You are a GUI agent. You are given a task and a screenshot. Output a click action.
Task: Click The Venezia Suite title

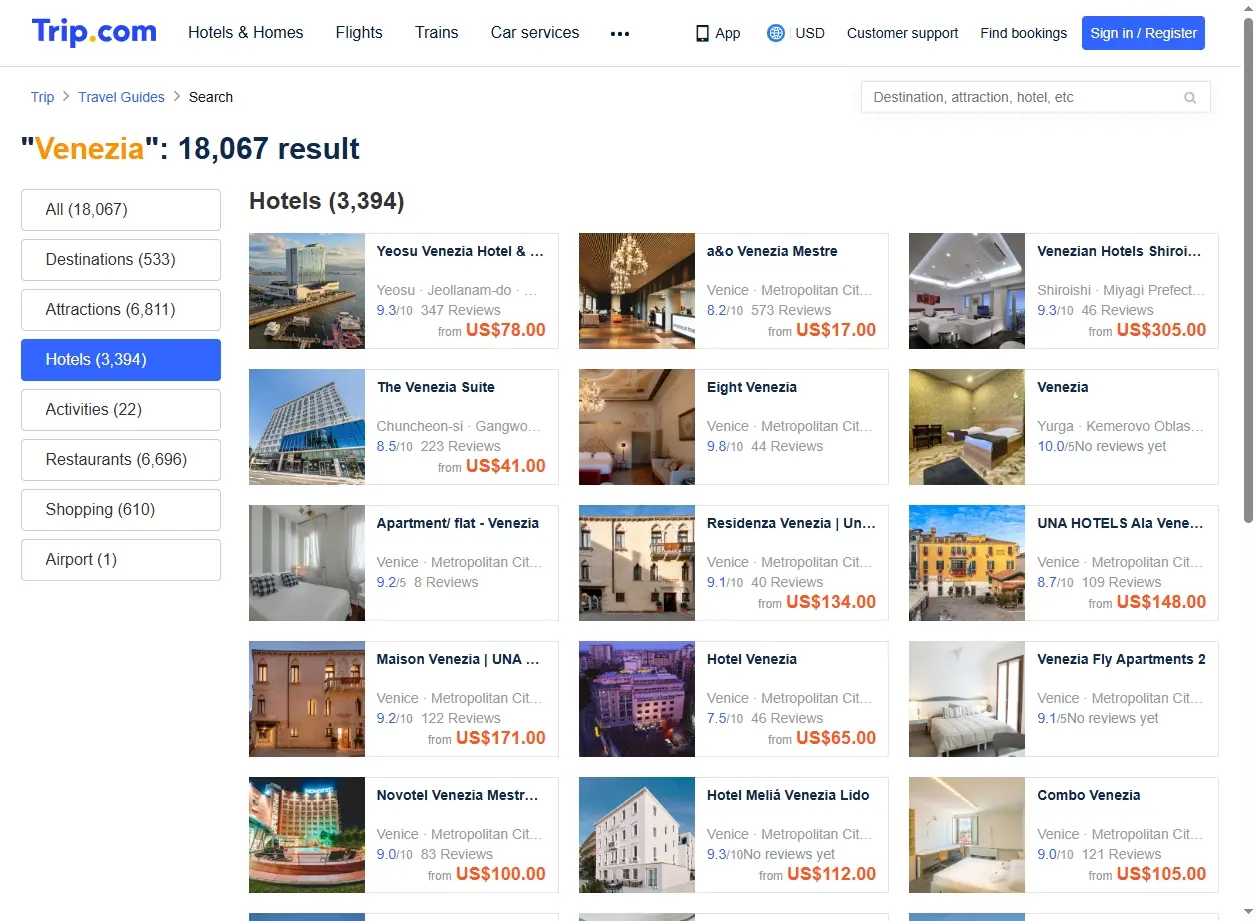(x=435, y=387)
